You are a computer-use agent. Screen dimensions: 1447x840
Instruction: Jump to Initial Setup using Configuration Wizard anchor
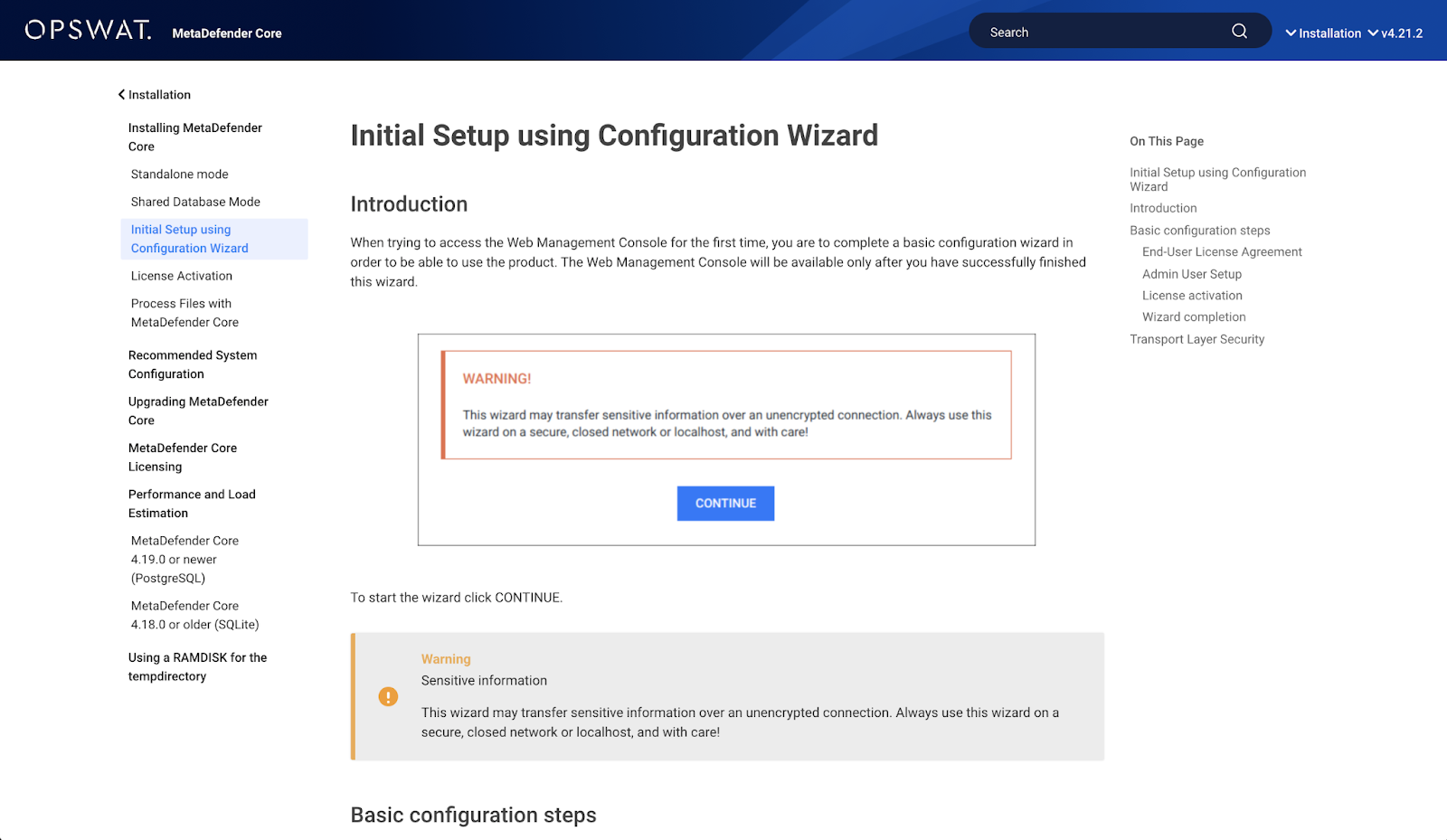1217,179
